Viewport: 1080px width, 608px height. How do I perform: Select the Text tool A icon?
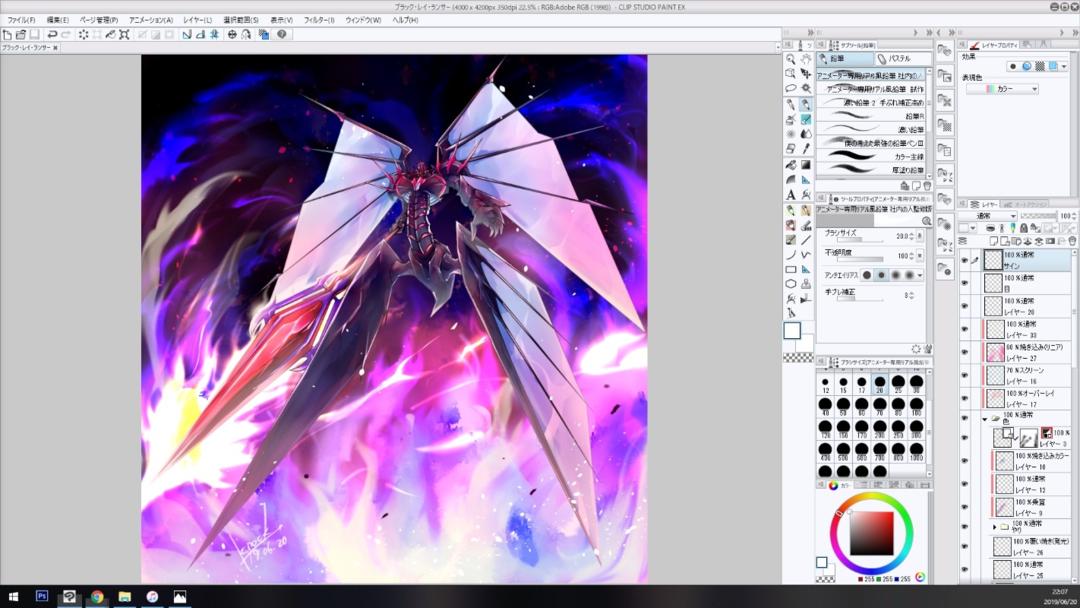[791, 196]
